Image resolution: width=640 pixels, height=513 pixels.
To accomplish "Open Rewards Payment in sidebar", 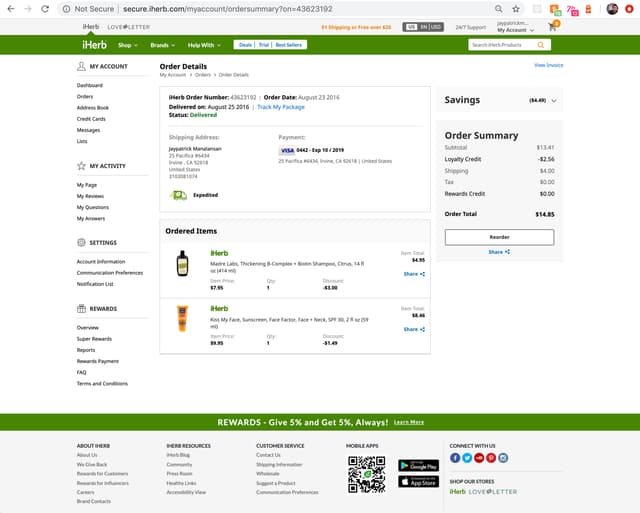I will [x=98, y=361].
